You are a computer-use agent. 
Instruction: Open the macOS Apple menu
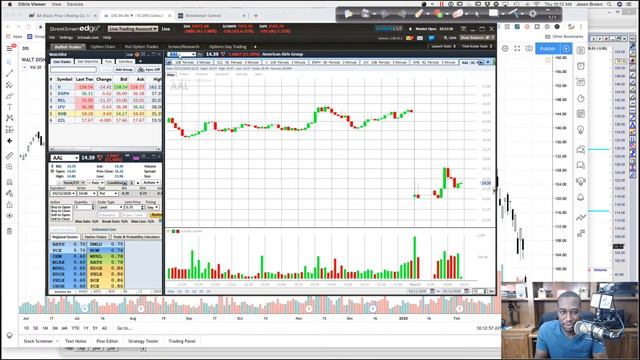coord(10,4)
